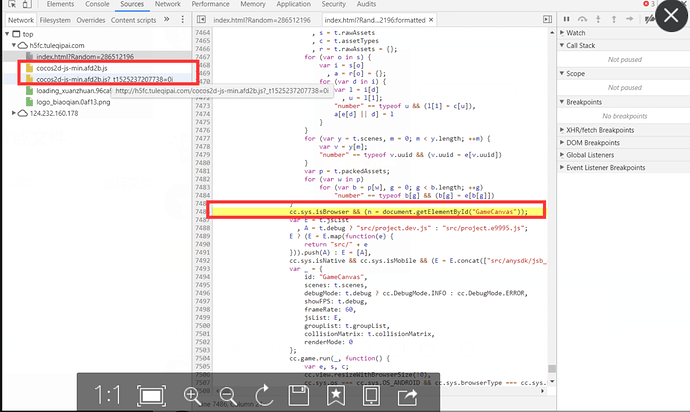
Task: Click the horizontal scrollbar right arrow
Action: coord(542,391)
